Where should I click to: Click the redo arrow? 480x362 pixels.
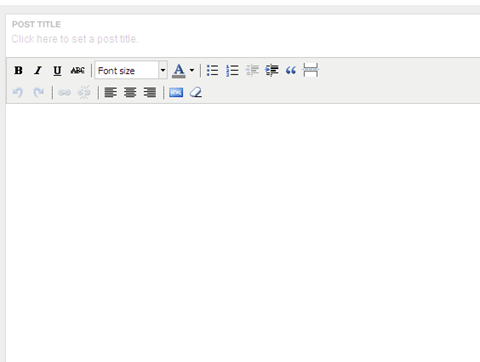click(38, 92)
